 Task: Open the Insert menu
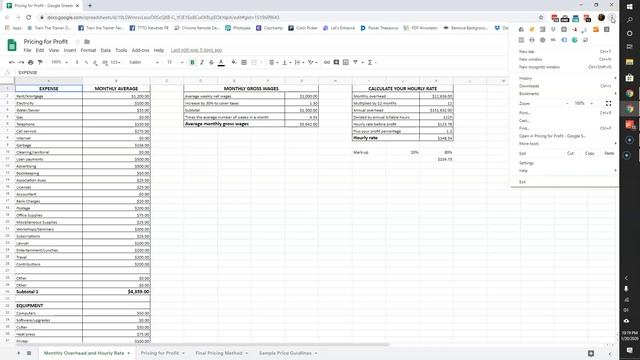tap(70, 50)
